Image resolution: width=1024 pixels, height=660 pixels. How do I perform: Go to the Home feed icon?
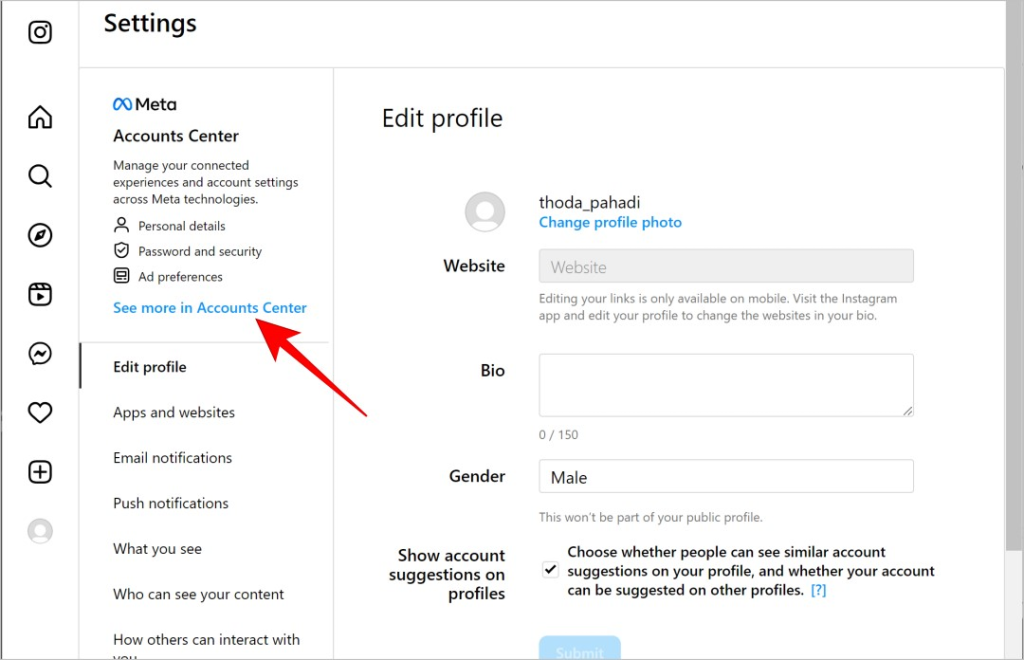pyautogui.click(x=40, y=117)
